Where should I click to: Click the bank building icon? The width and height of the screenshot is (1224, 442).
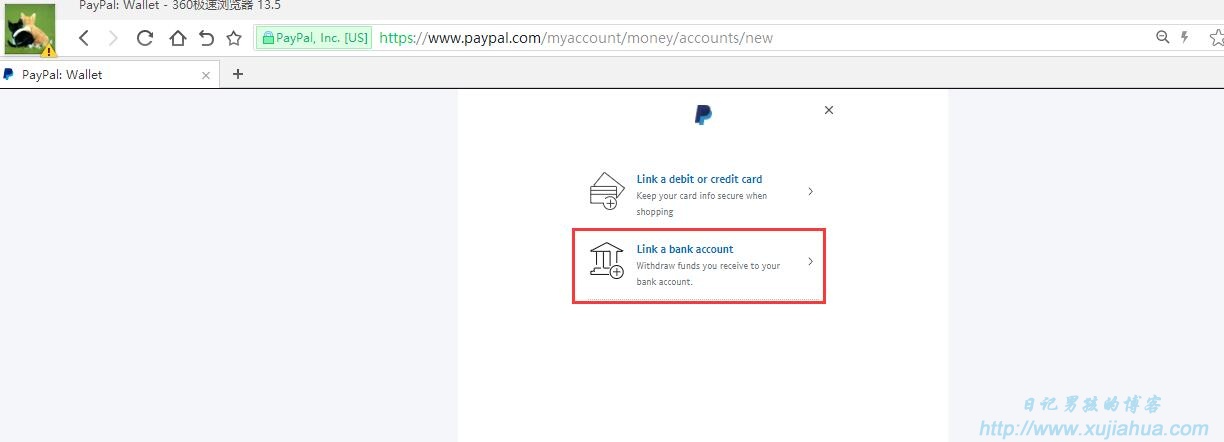[606, 261]
